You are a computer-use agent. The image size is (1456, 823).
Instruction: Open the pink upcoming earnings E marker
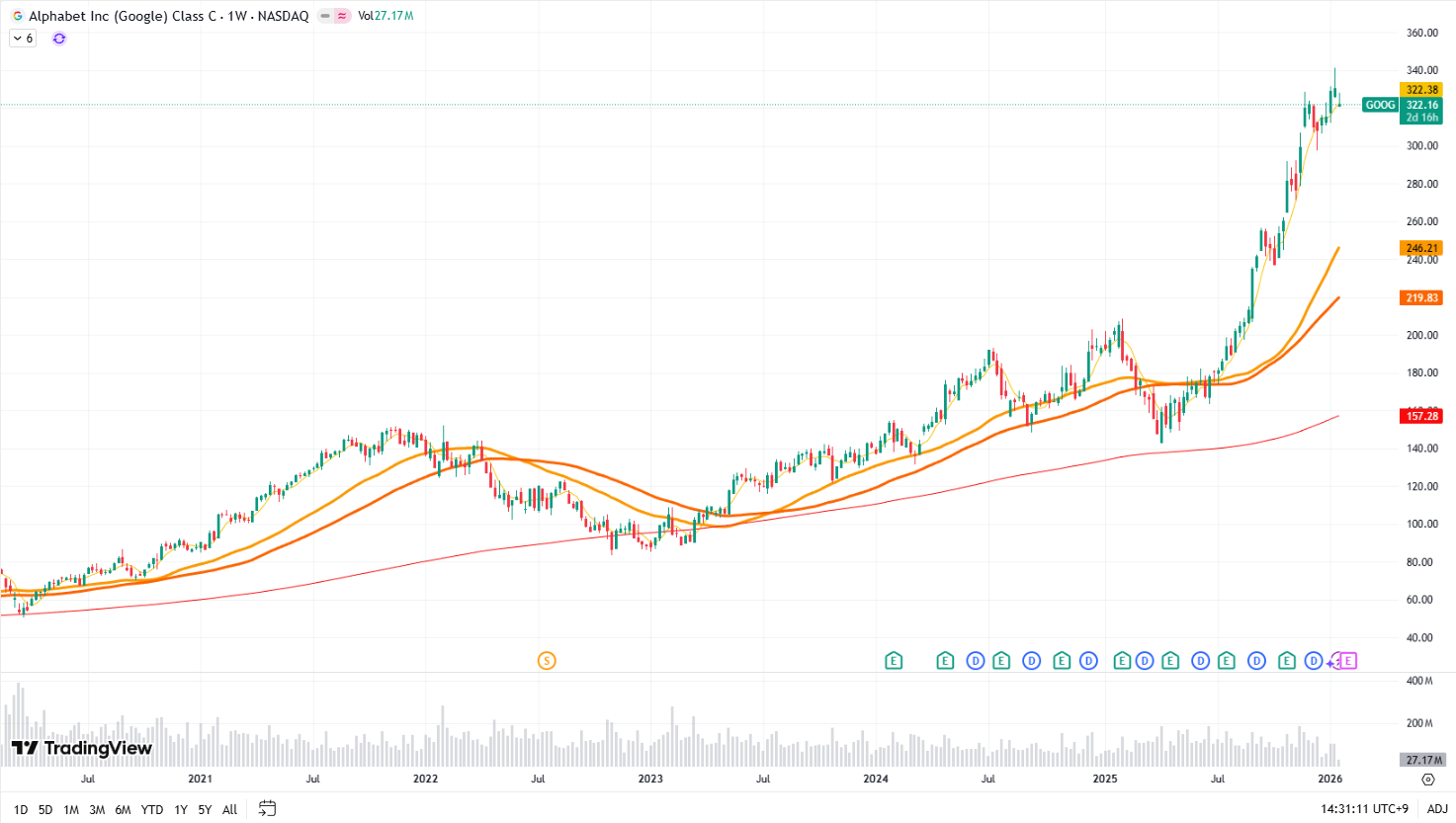pyautogui.click(x=1348, y=661)
